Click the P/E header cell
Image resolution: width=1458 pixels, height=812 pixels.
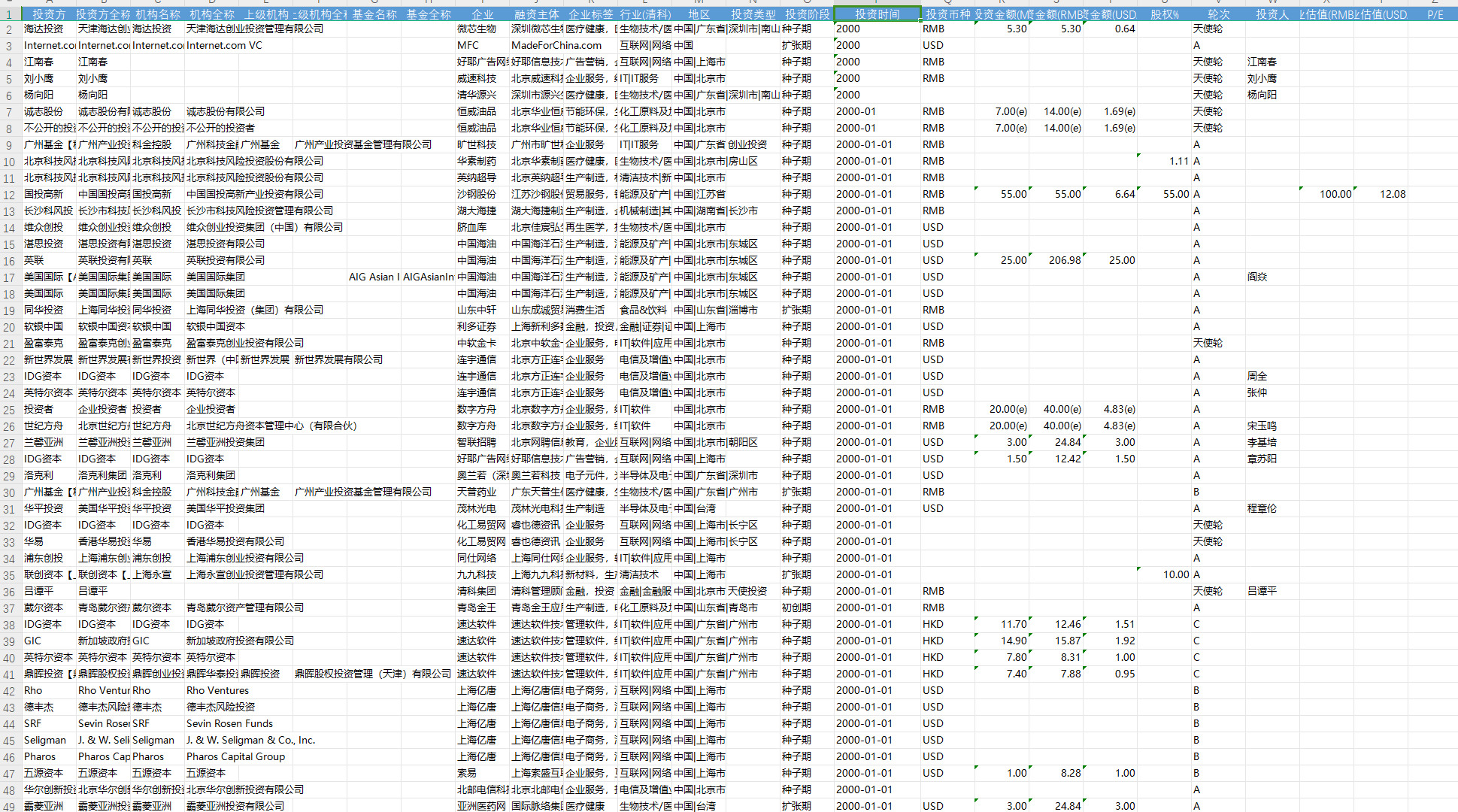1435,14
